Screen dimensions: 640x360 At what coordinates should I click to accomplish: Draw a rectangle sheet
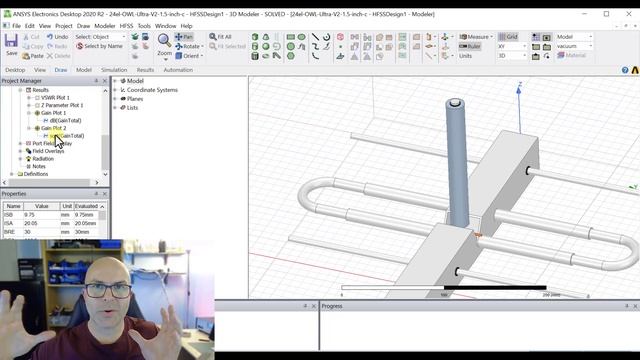(291, 37)
